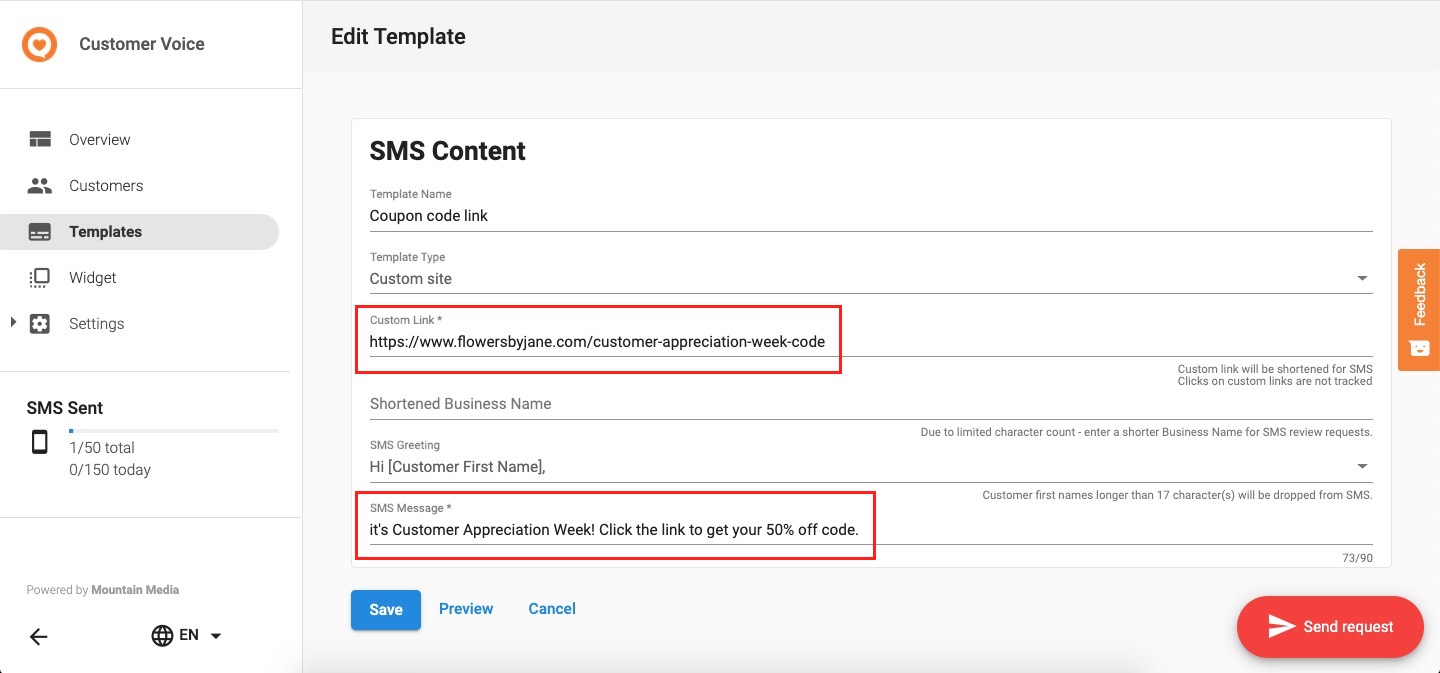The width and height of the screenshot is (1440, 673).
Task: Click the 1/50 total text
Action: 102,448
